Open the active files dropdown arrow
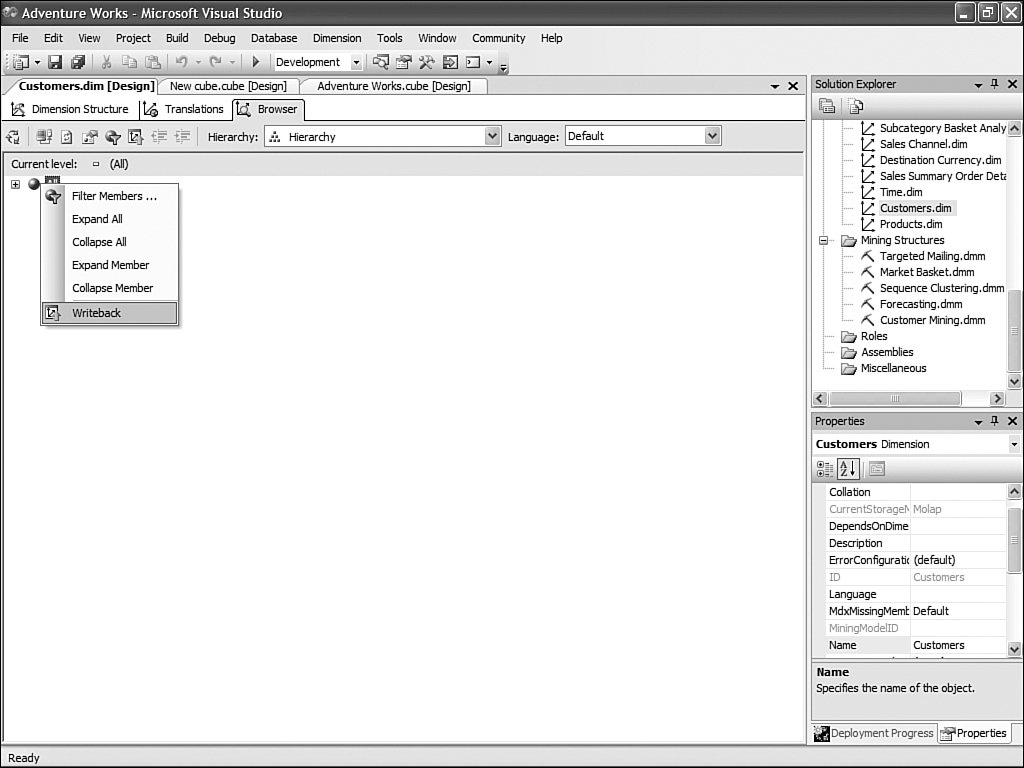Screen dimensions: 1024x768 (775, 86)
